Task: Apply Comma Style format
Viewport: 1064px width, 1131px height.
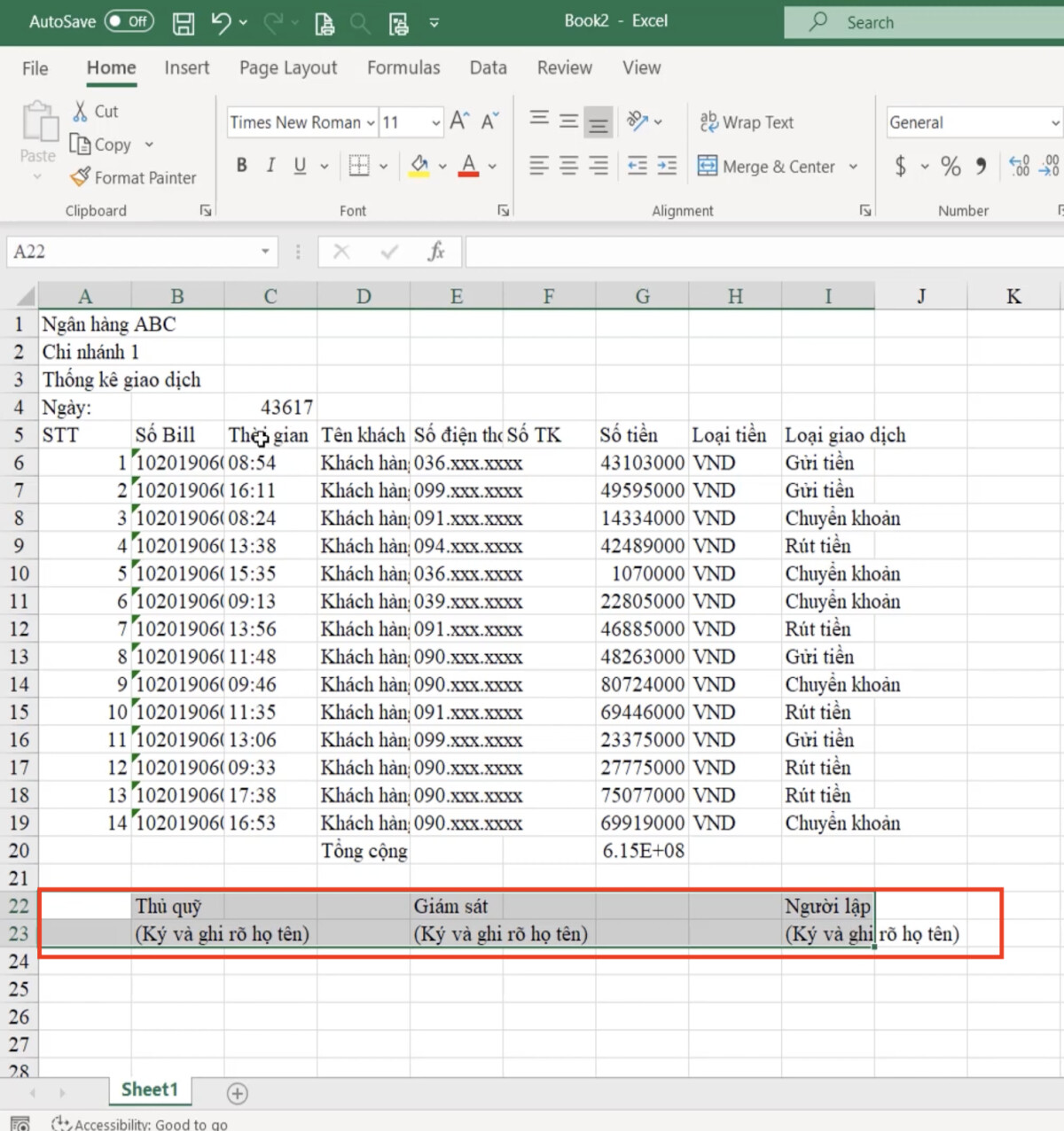Action: [x=981, y=166]
